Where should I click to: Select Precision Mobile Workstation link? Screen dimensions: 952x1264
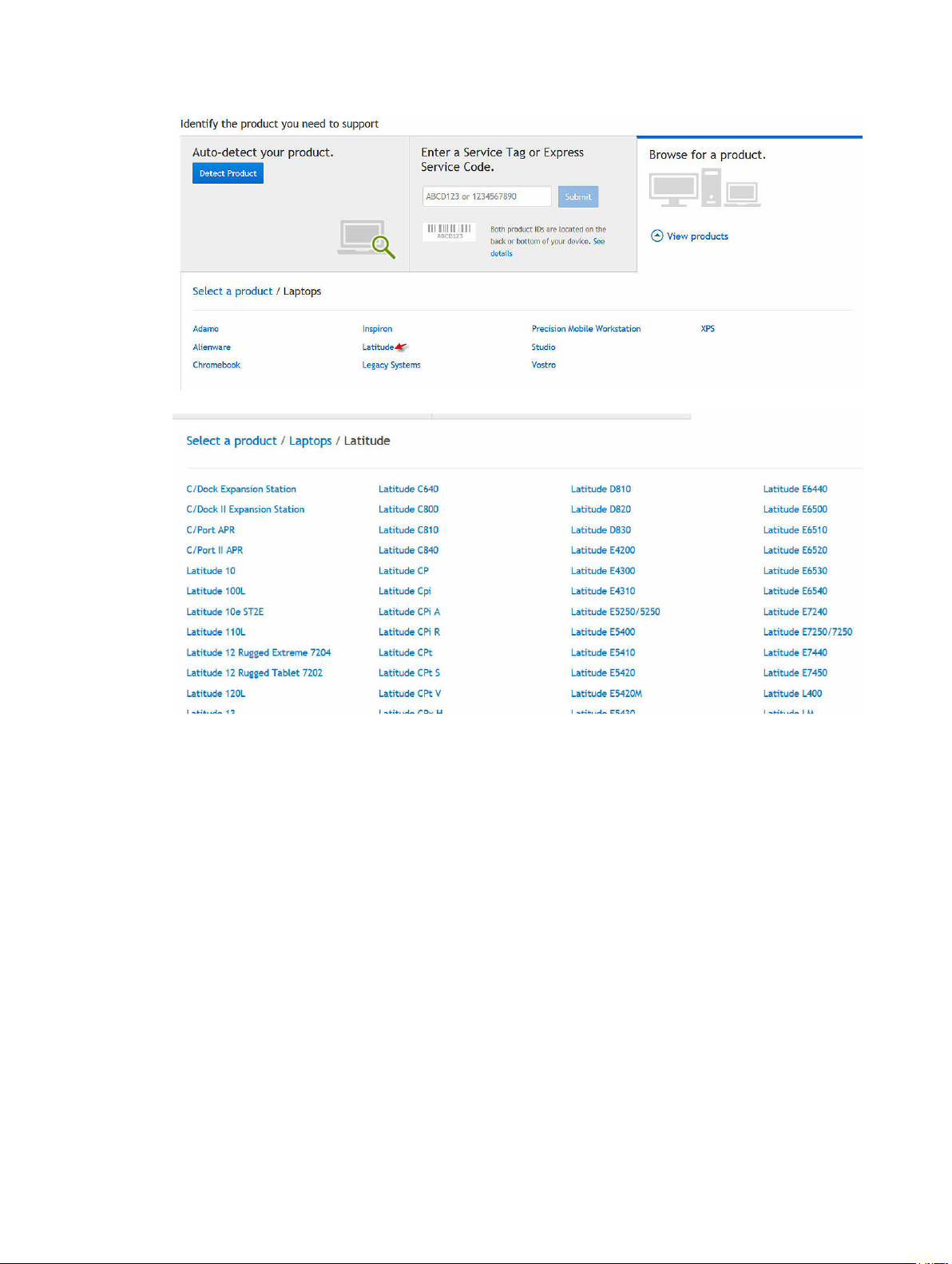(586, 329)
